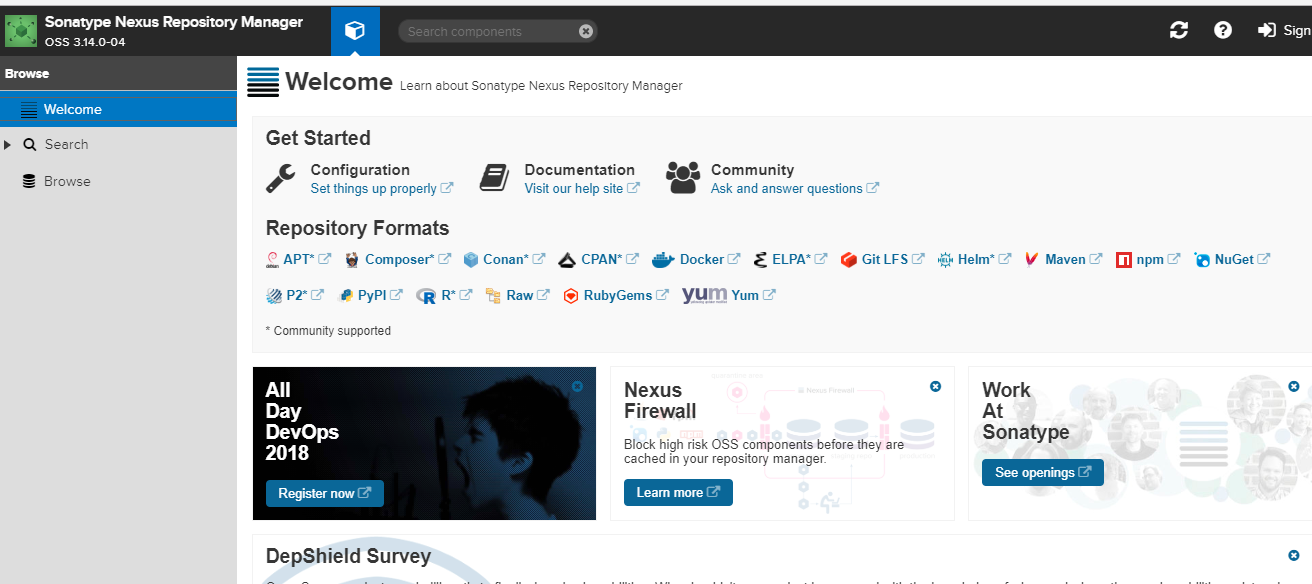This screenshot has height=584, width=1312.
Task: Click the Sonatype Nexus green logo
Action: point(21,31)
